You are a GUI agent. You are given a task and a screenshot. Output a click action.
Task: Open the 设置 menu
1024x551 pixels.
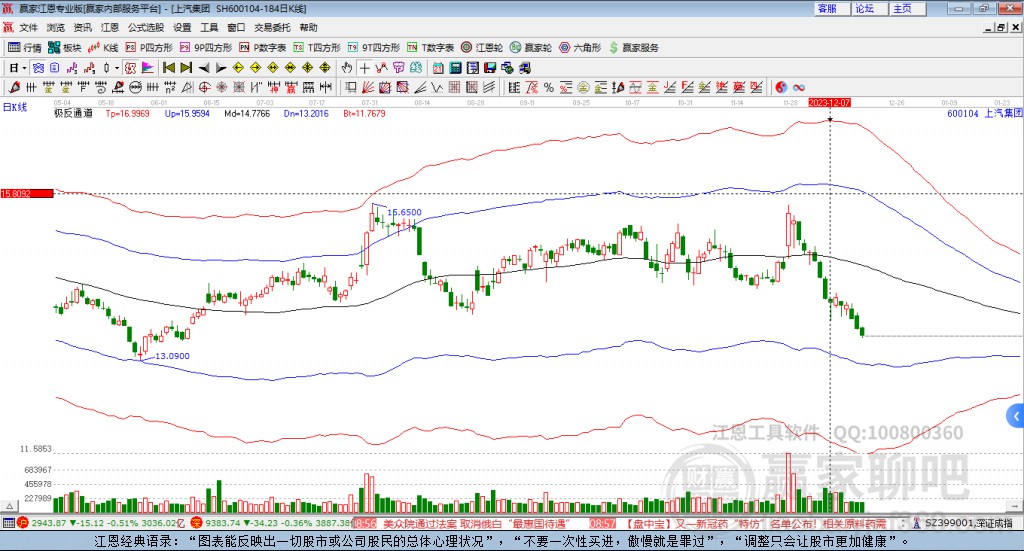pyautogui.click(x=182, y=27)
